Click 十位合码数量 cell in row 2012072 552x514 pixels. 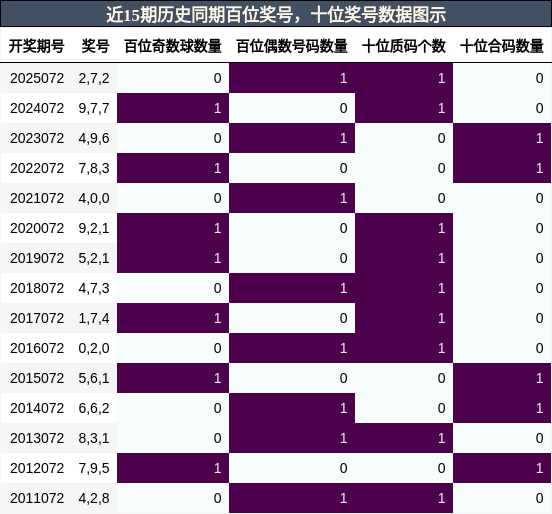(502, 468)
